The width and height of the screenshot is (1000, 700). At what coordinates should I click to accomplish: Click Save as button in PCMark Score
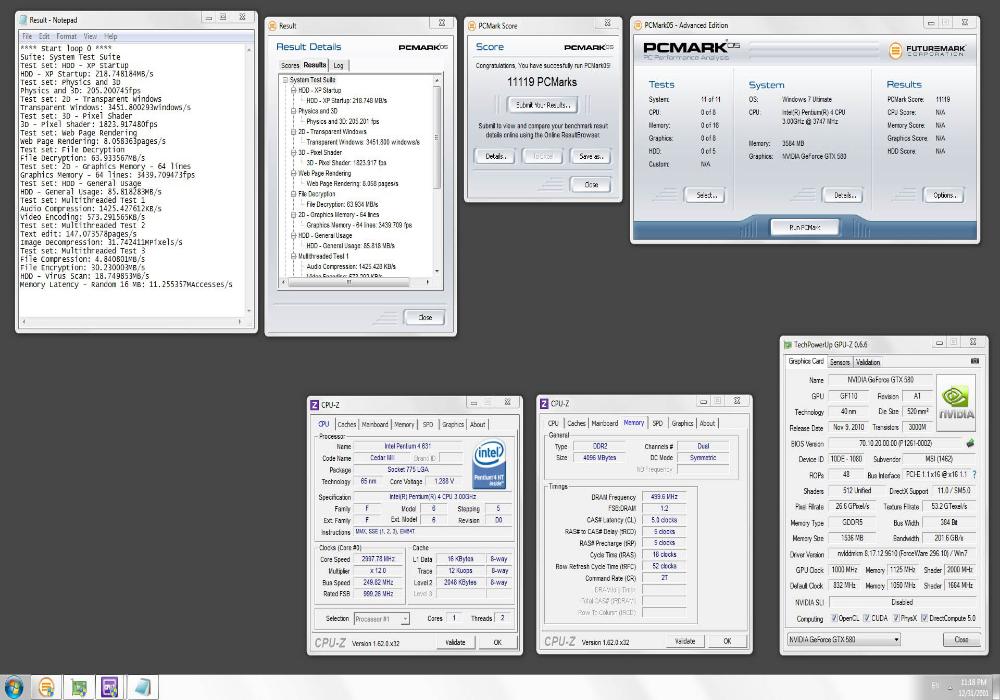[x=591, y=156]
